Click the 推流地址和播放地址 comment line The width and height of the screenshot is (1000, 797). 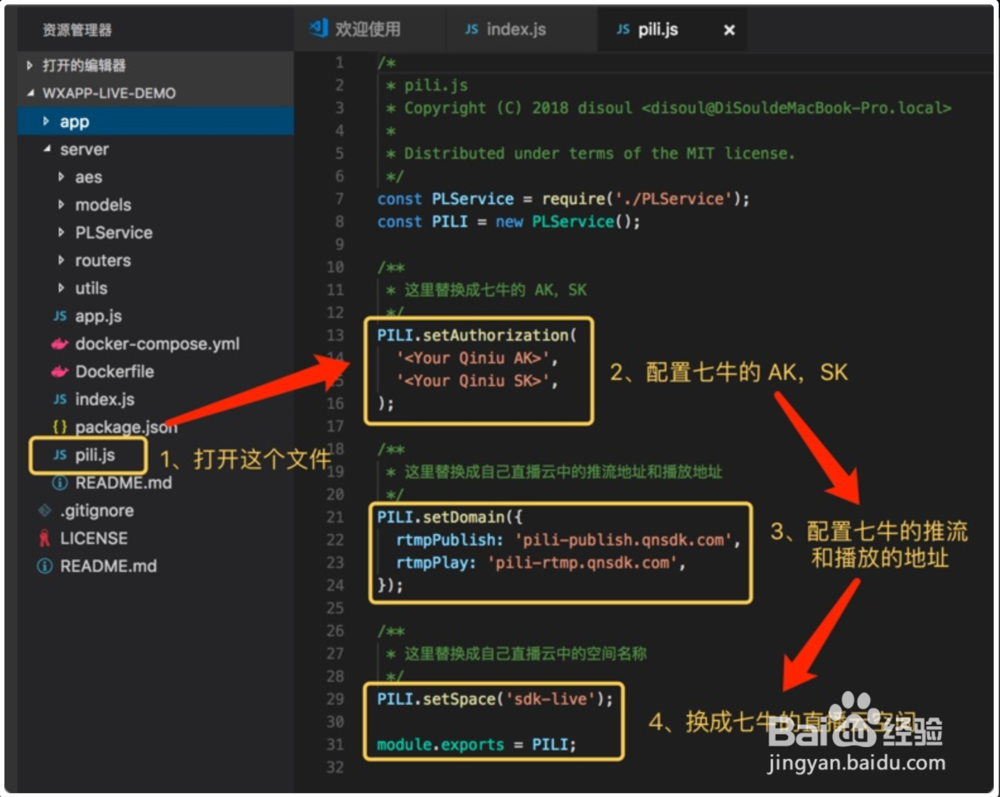pyautogui.click(x=554, y=472)
